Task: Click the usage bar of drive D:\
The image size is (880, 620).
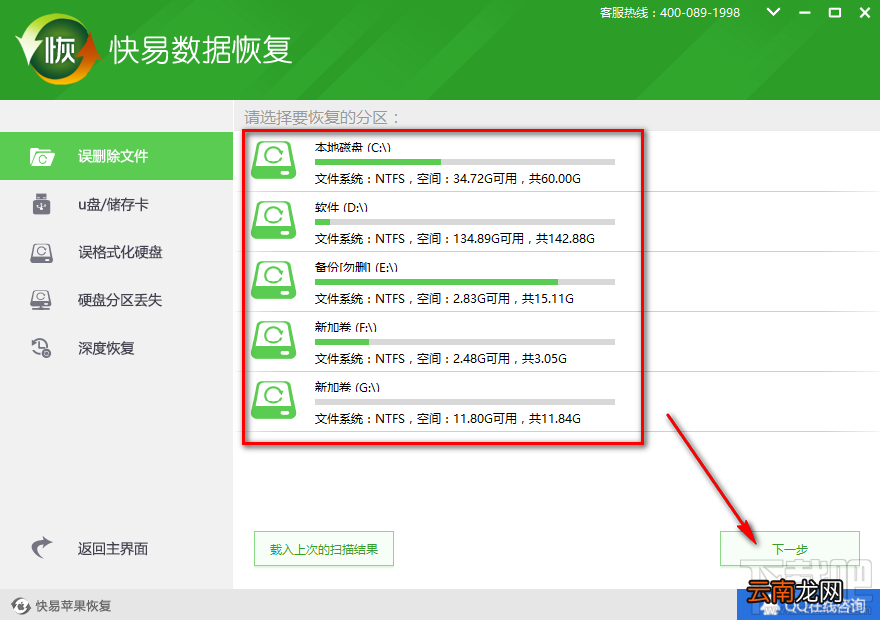Action: pos(465,222)
